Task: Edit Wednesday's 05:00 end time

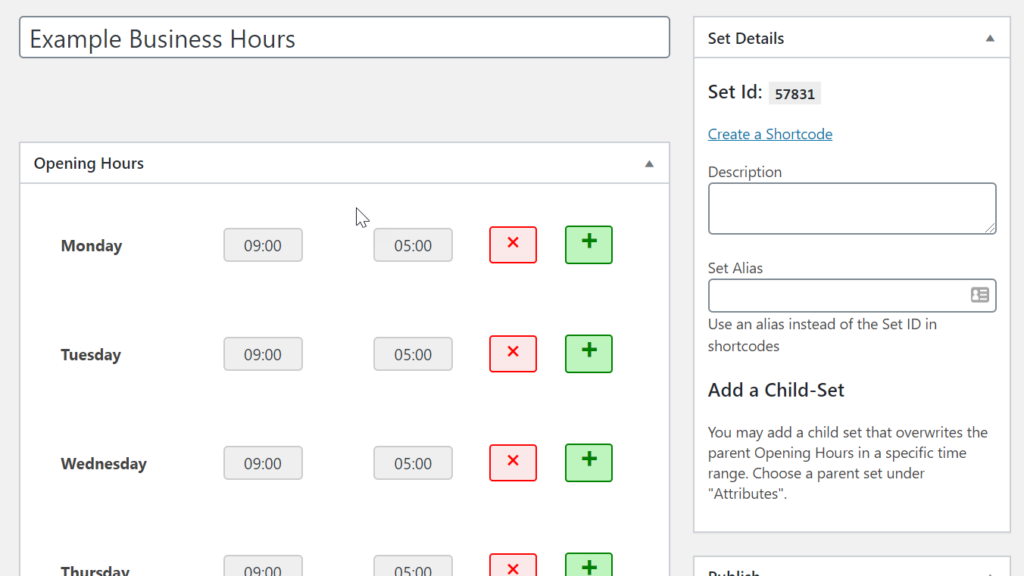Action: (x=413, y=463)
